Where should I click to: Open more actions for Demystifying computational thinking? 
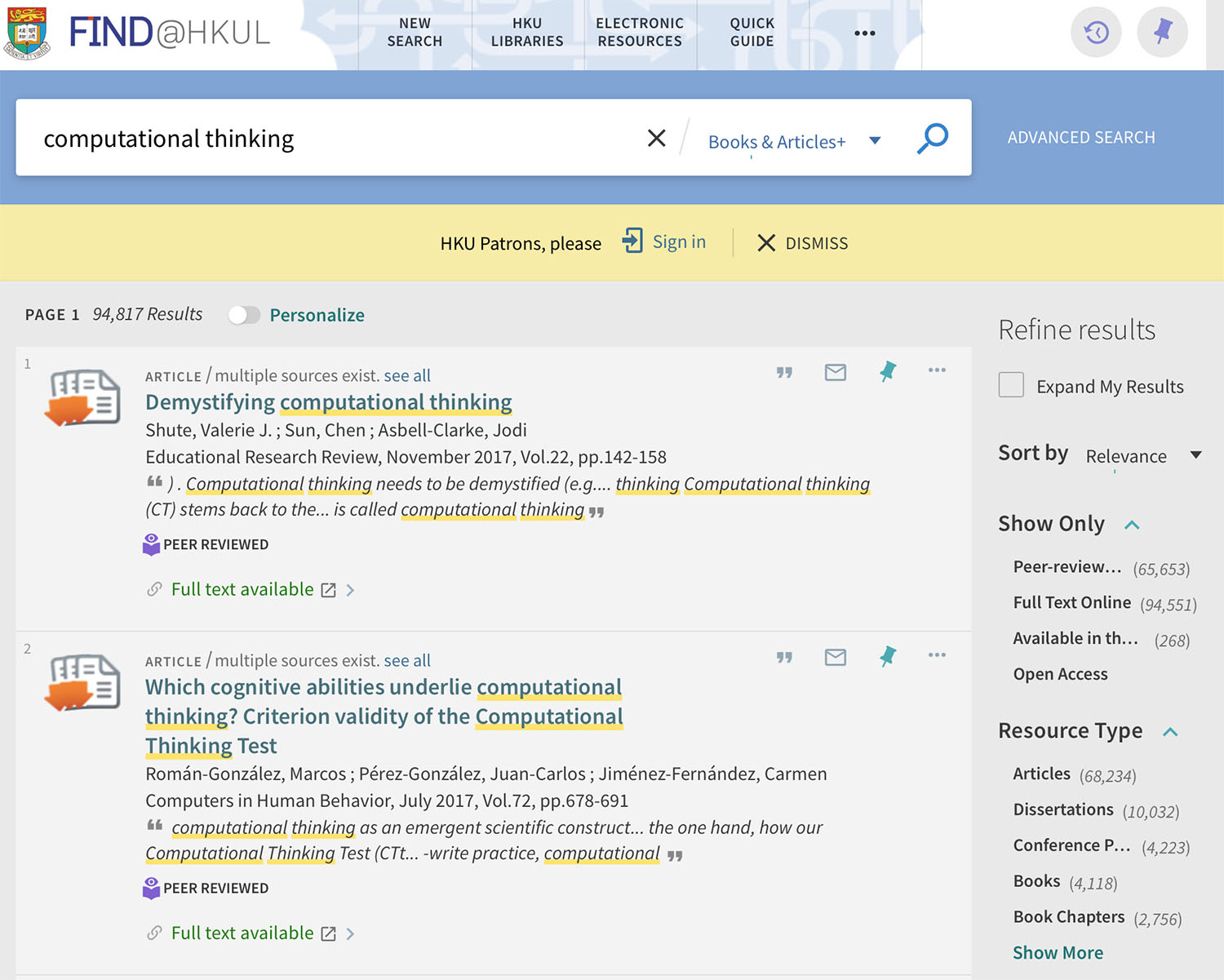tap(937, 370)
